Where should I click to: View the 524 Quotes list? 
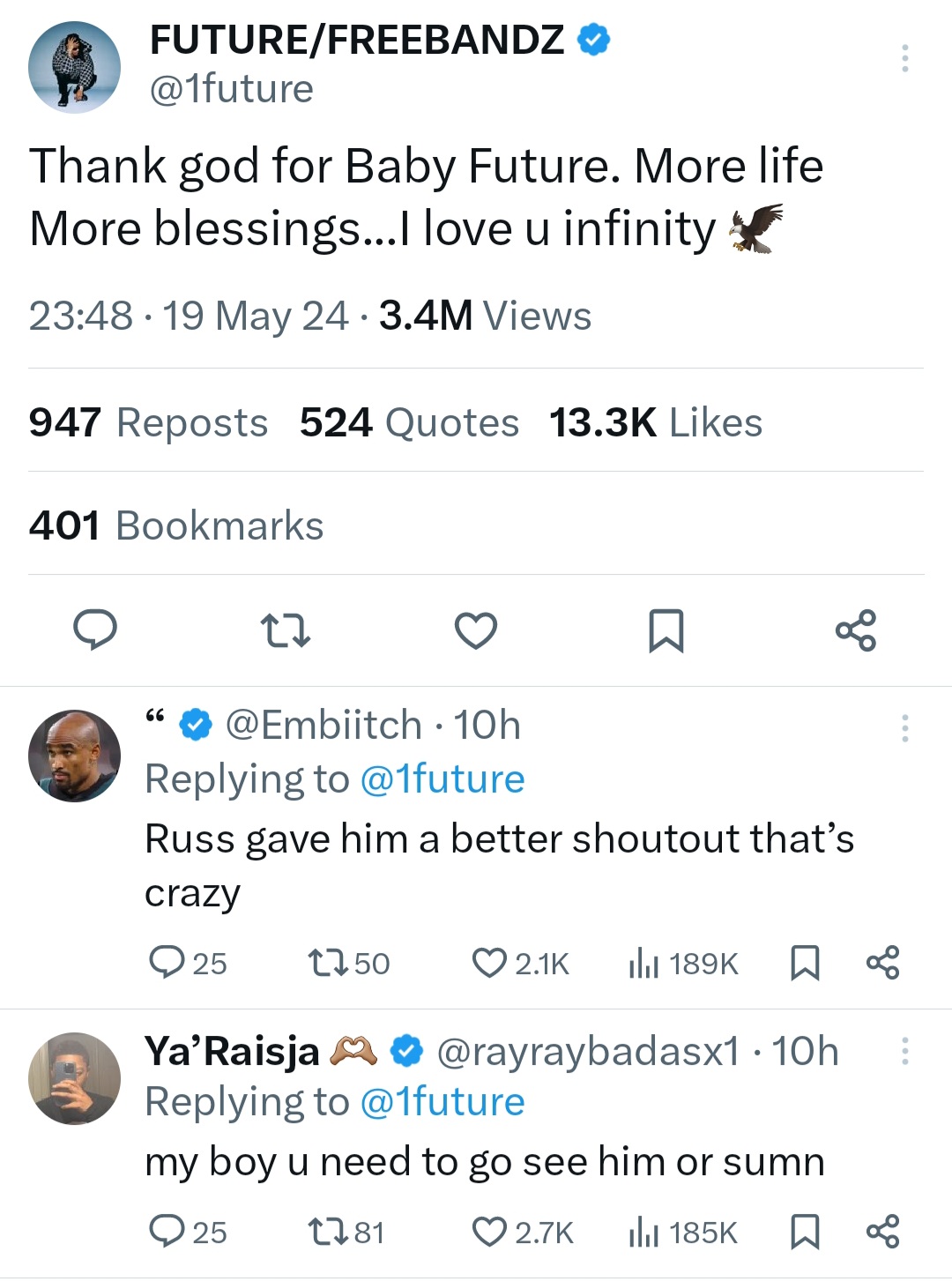[409, 422]
